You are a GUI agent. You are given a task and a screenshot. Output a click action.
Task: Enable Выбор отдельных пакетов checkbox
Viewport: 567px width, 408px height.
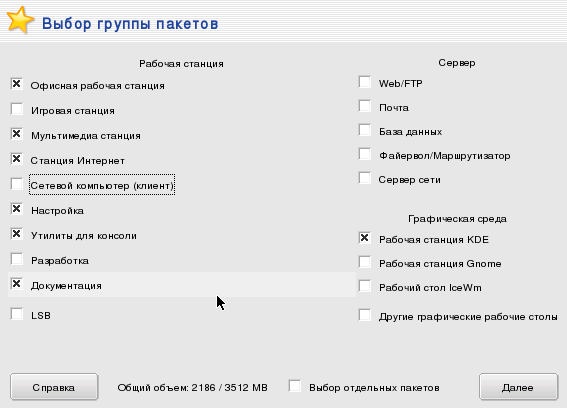click(x=295, y=386)
